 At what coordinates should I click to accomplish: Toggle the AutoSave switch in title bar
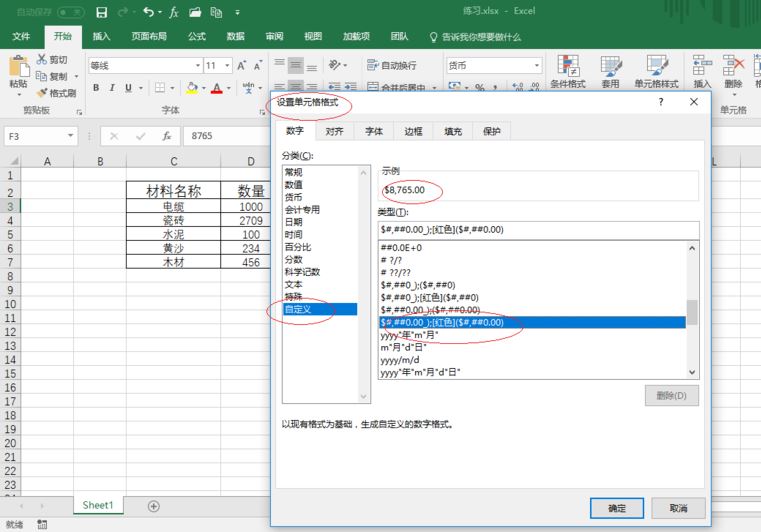pyautogui.click(x=71, y=12)
